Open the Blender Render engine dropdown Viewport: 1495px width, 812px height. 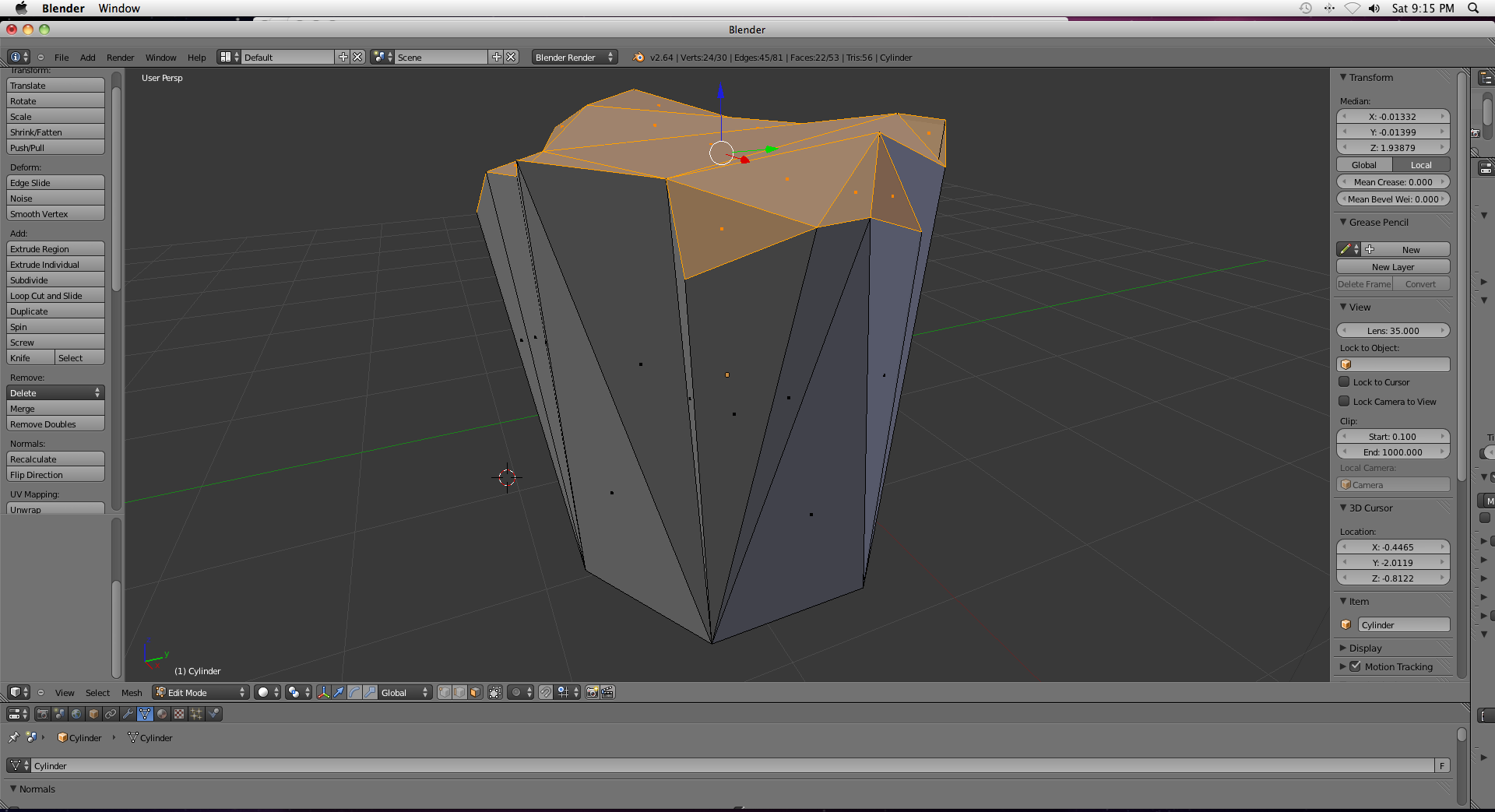click(x=575, y=57)
